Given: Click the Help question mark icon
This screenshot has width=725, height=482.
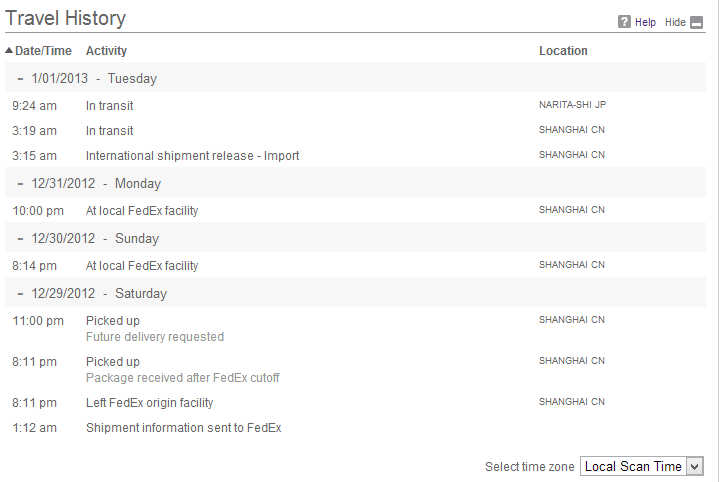Looking at the screenshot, I should pos(624,22).
